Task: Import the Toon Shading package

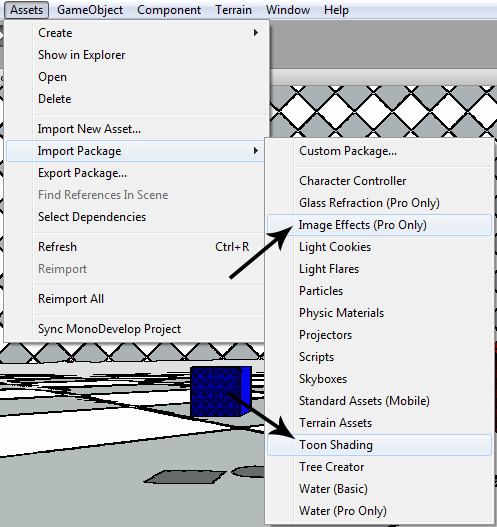Action: click(379, 445)
